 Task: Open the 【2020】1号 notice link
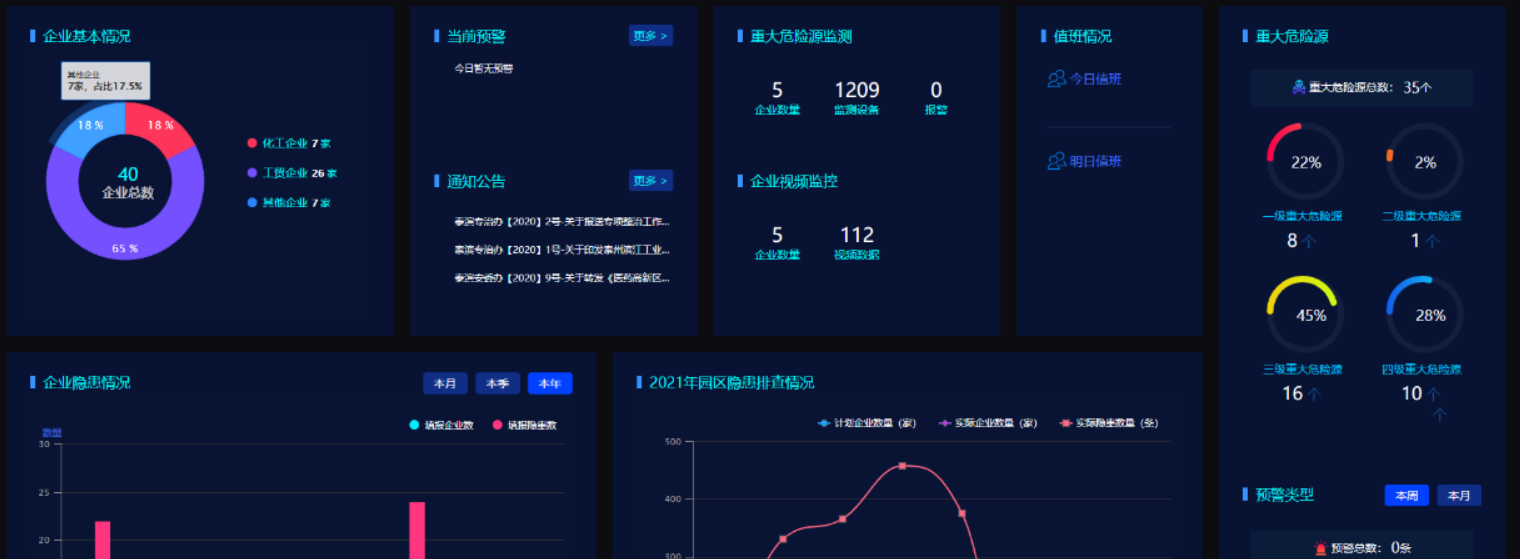(562, 250)
